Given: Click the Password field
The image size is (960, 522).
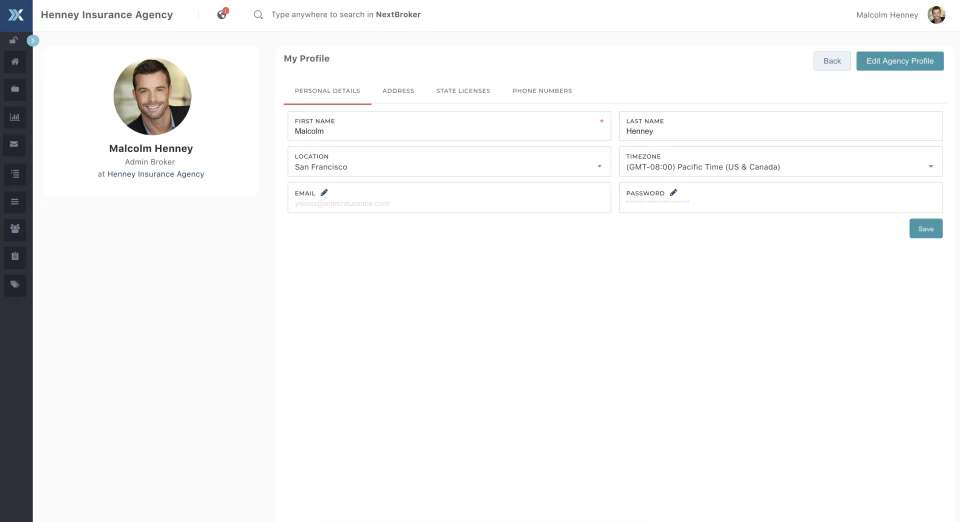Looking at the screenshot, I should coord(781,198).
